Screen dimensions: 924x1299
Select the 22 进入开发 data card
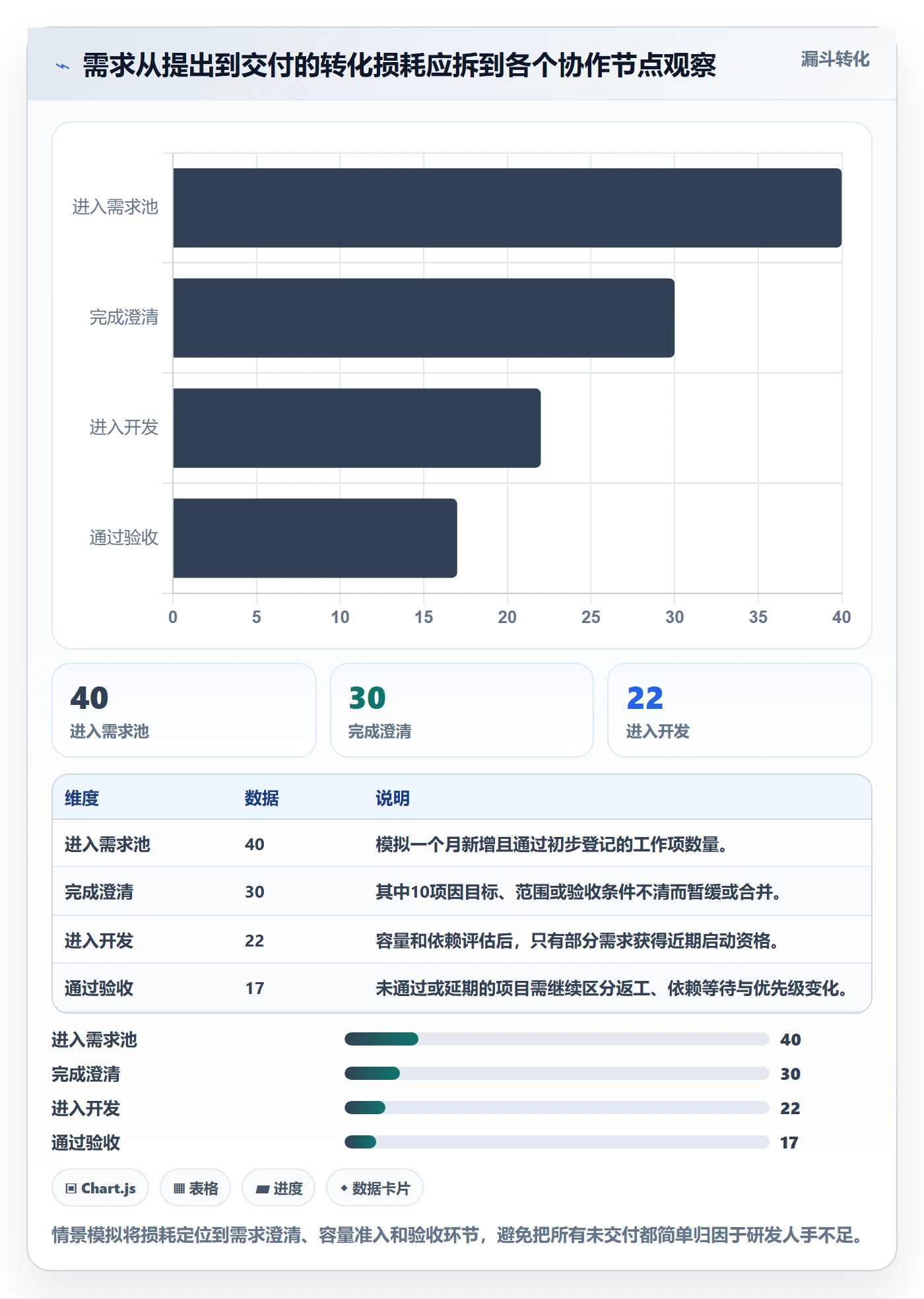[x=740, y=710]
